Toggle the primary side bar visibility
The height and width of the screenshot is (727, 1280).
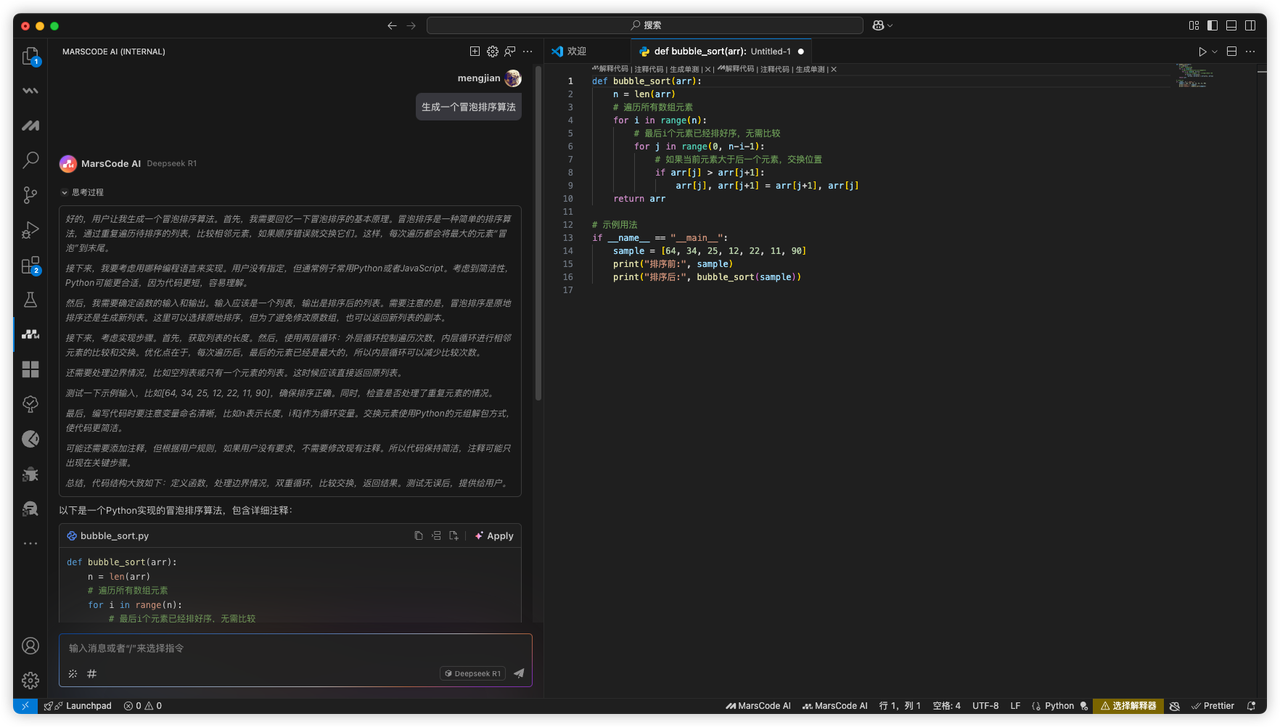[1213, 25]
